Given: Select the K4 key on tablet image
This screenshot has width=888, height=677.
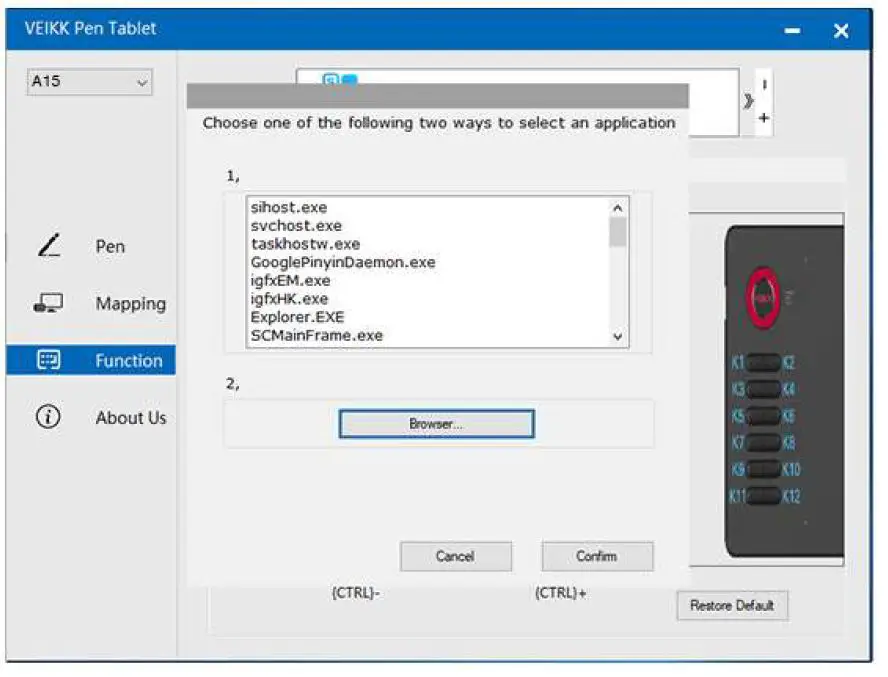Looking at the screenshot, I should [789, 389].
